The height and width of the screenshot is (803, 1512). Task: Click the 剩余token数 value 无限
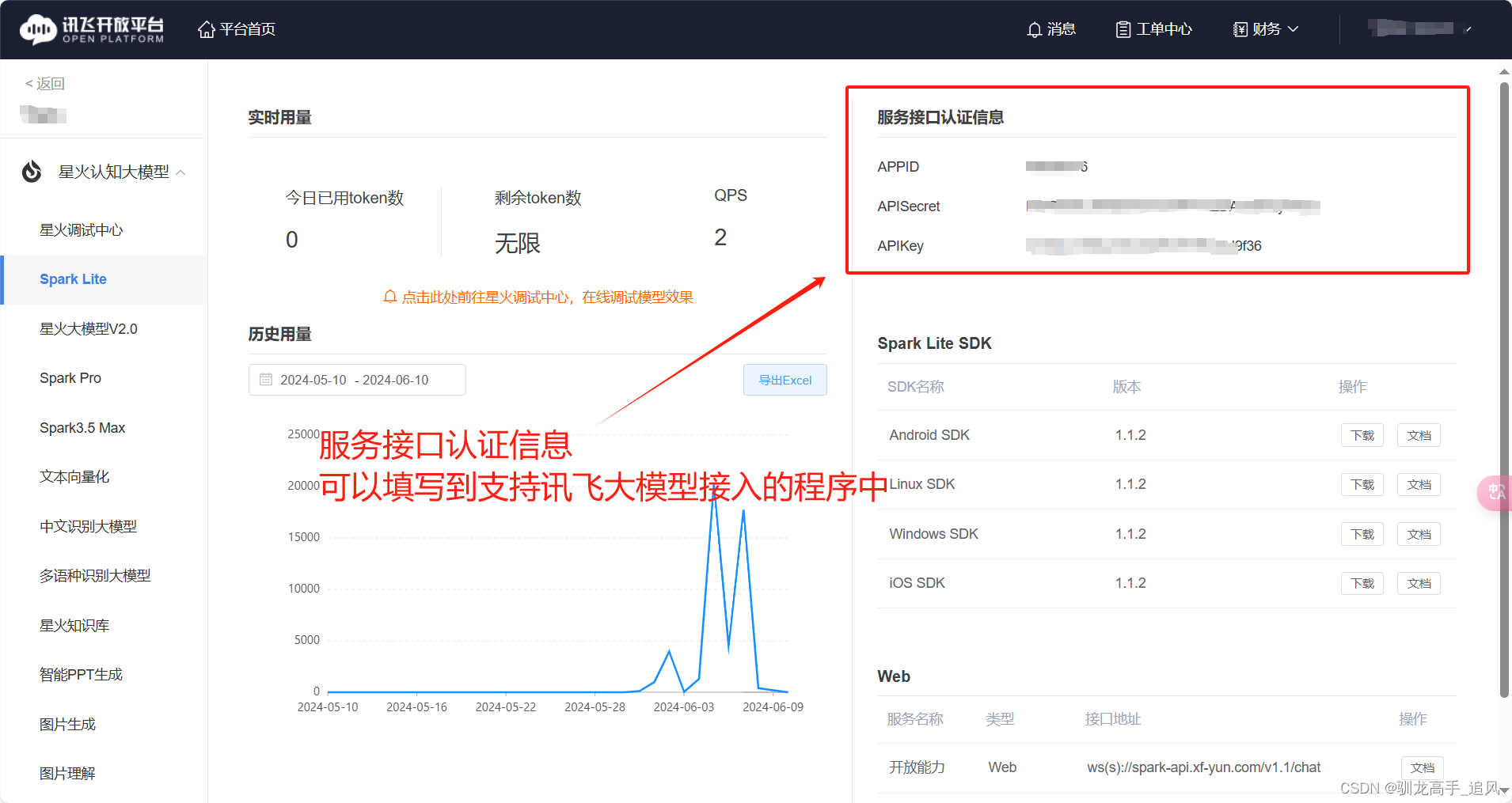pyautogui.click(x=518, y=243)
